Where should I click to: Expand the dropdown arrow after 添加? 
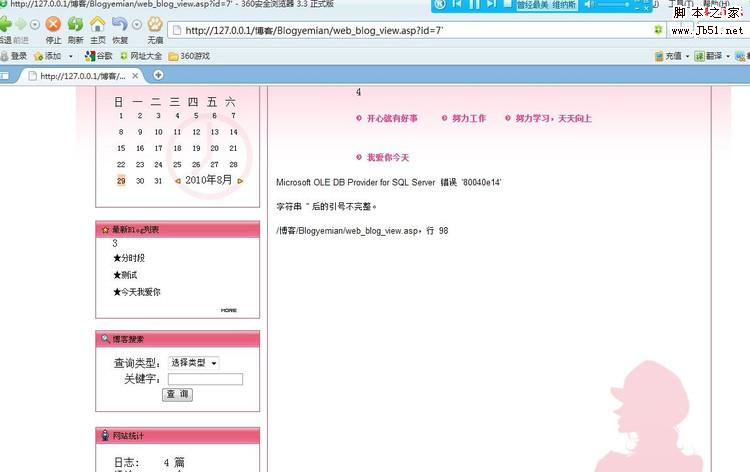click(71, 56)
